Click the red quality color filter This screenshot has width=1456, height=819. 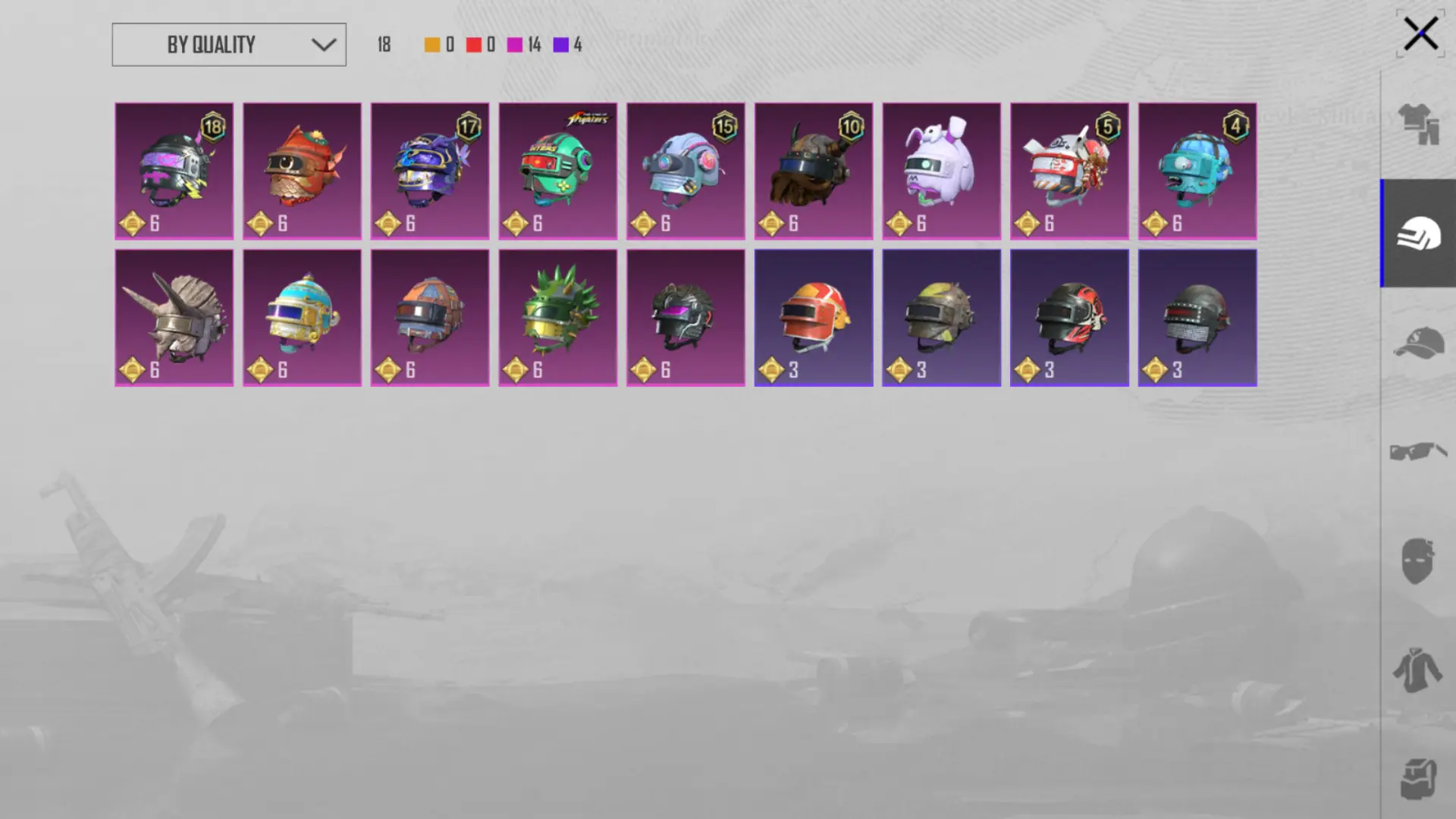tap(481, 45)
